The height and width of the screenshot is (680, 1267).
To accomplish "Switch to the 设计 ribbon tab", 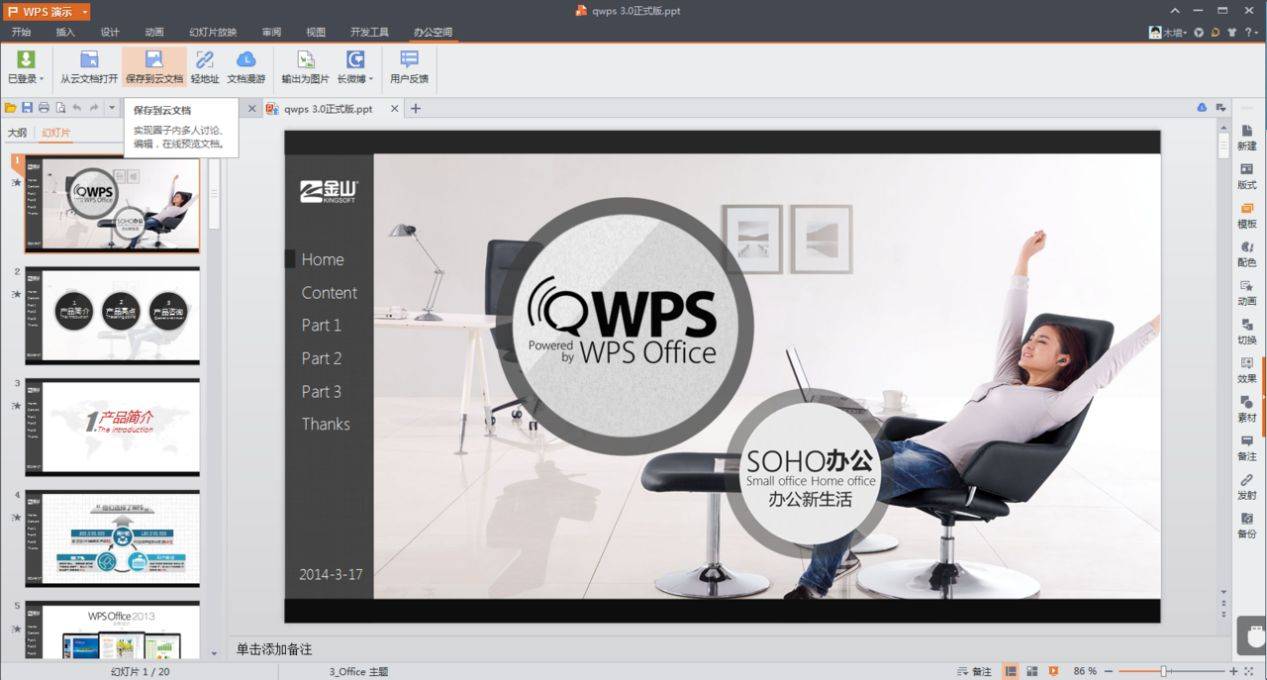I will point(110,32).
